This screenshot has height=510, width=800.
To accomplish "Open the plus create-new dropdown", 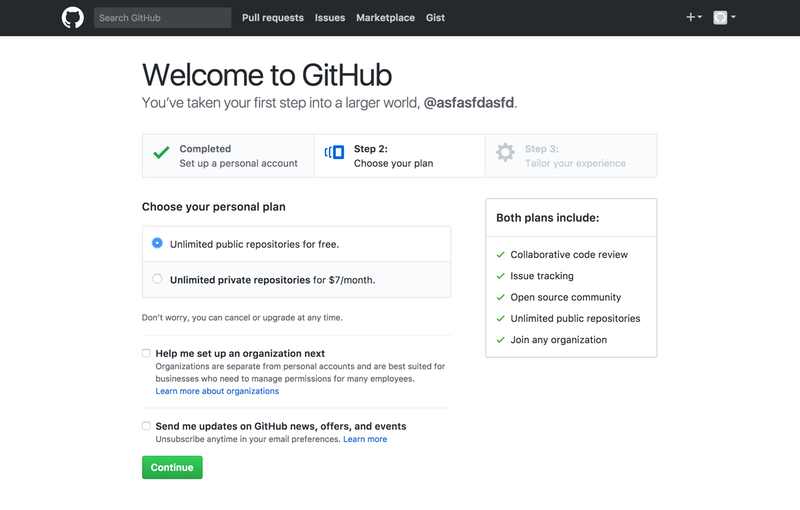I will [x=694, y=17].
